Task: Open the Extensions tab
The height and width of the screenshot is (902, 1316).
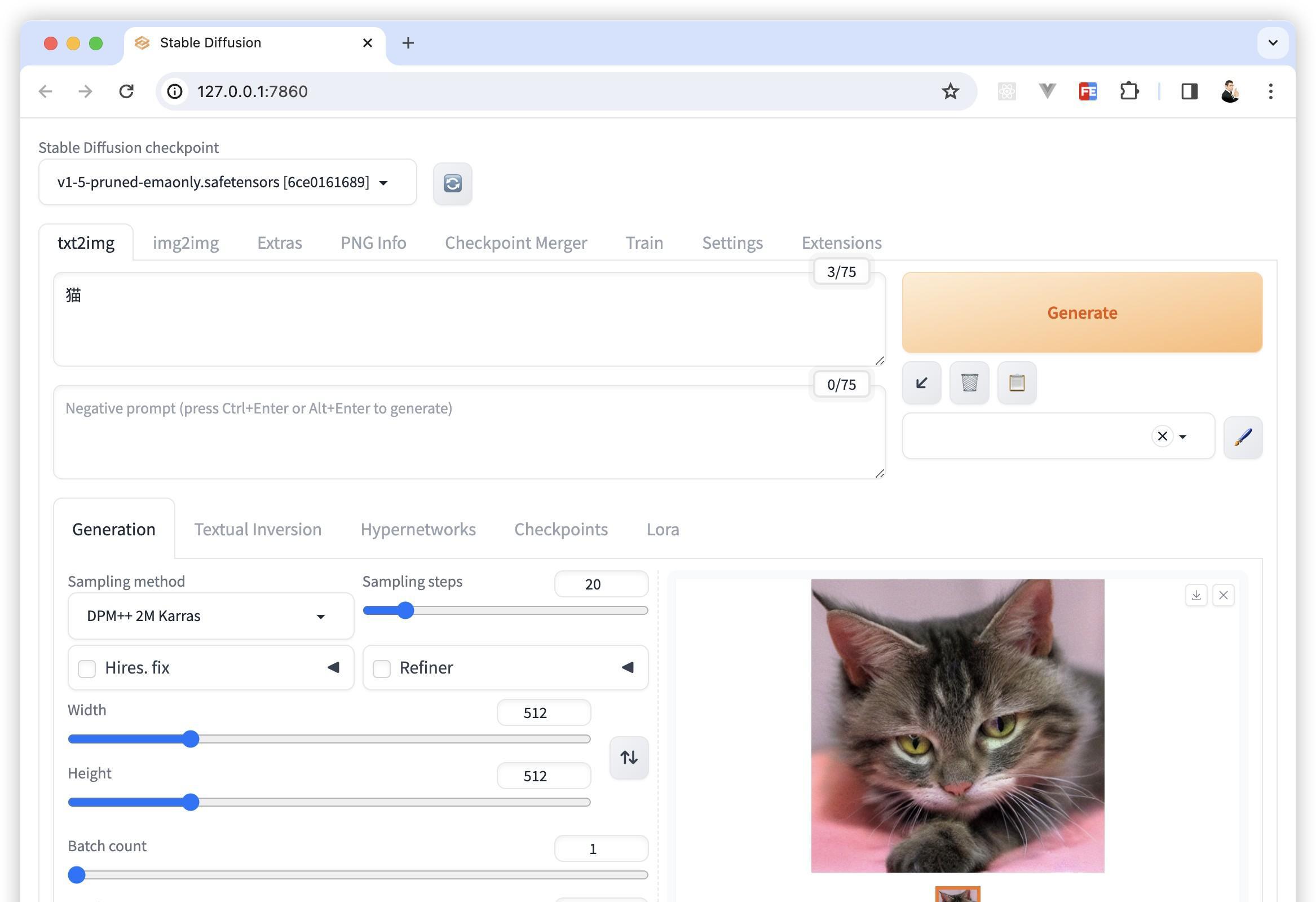Action: pos(841,243)
